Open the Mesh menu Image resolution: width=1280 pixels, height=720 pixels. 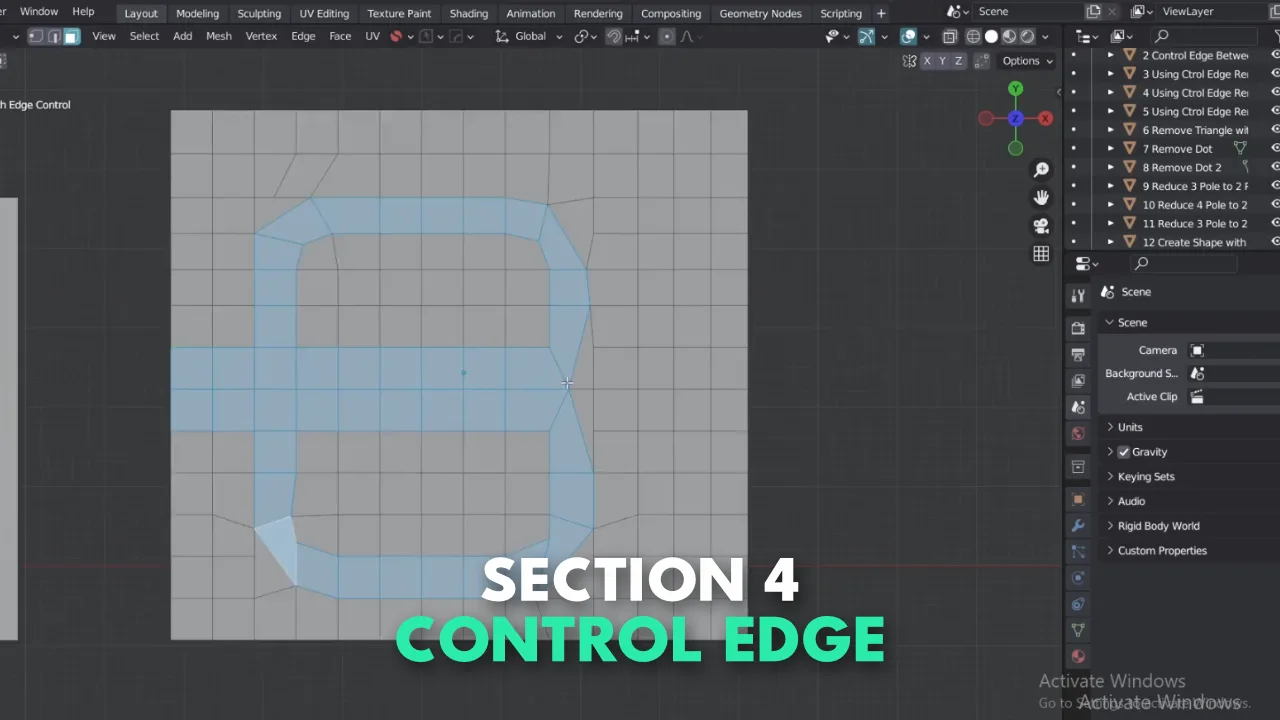218,36
